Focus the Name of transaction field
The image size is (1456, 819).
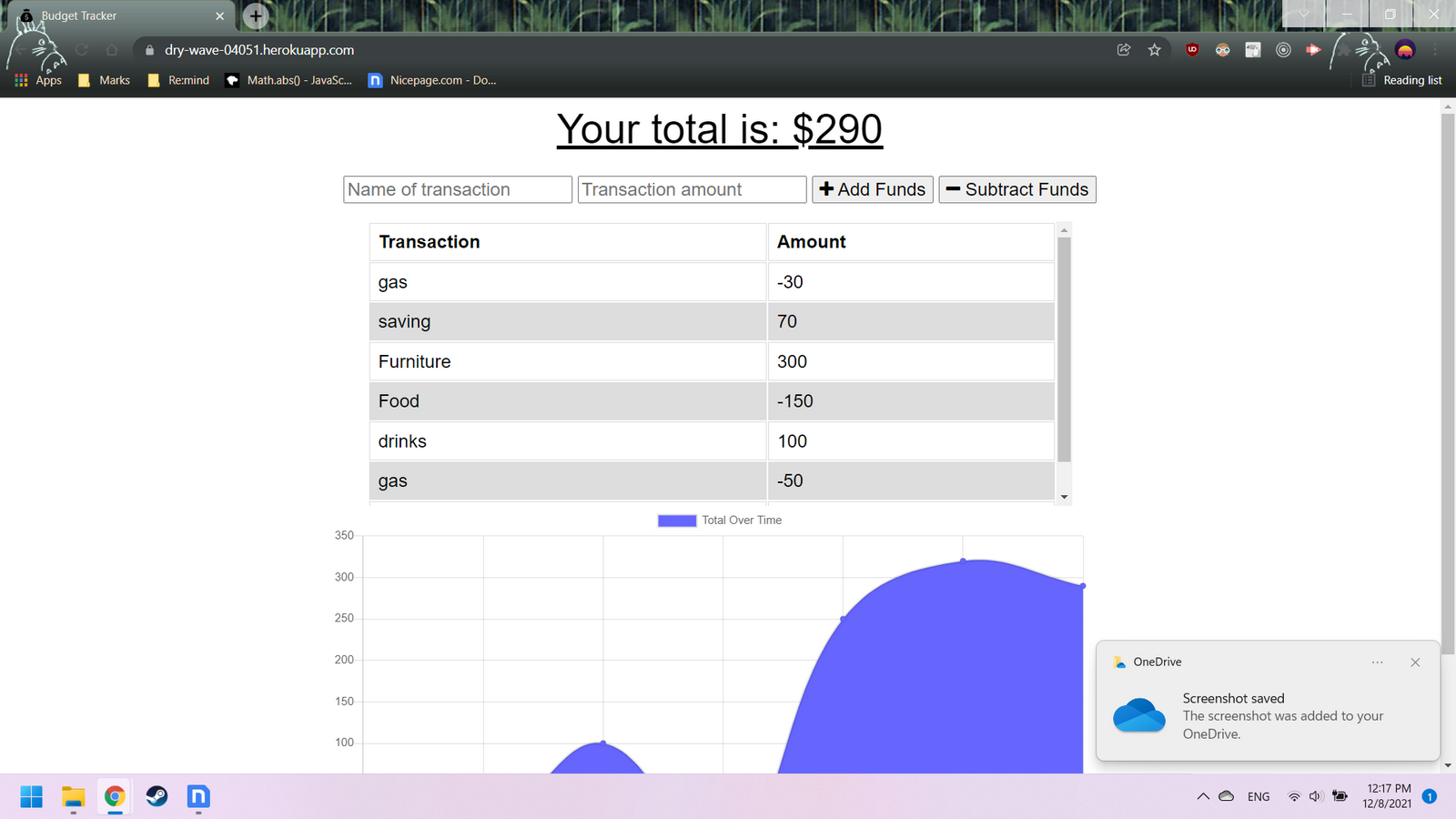[458, 189]
